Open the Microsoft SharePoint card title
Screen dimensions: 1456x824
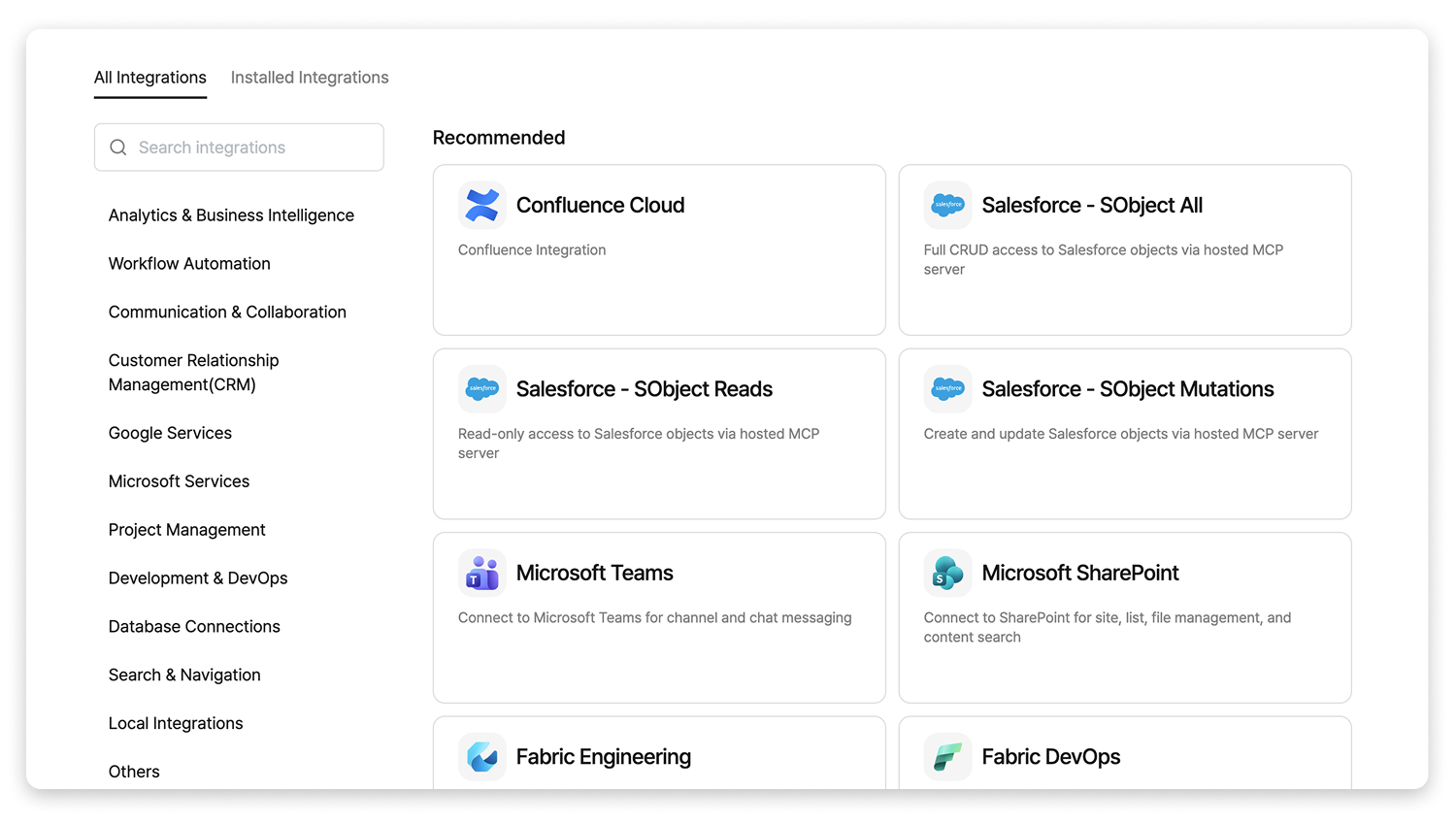[x=1080, y=573]
